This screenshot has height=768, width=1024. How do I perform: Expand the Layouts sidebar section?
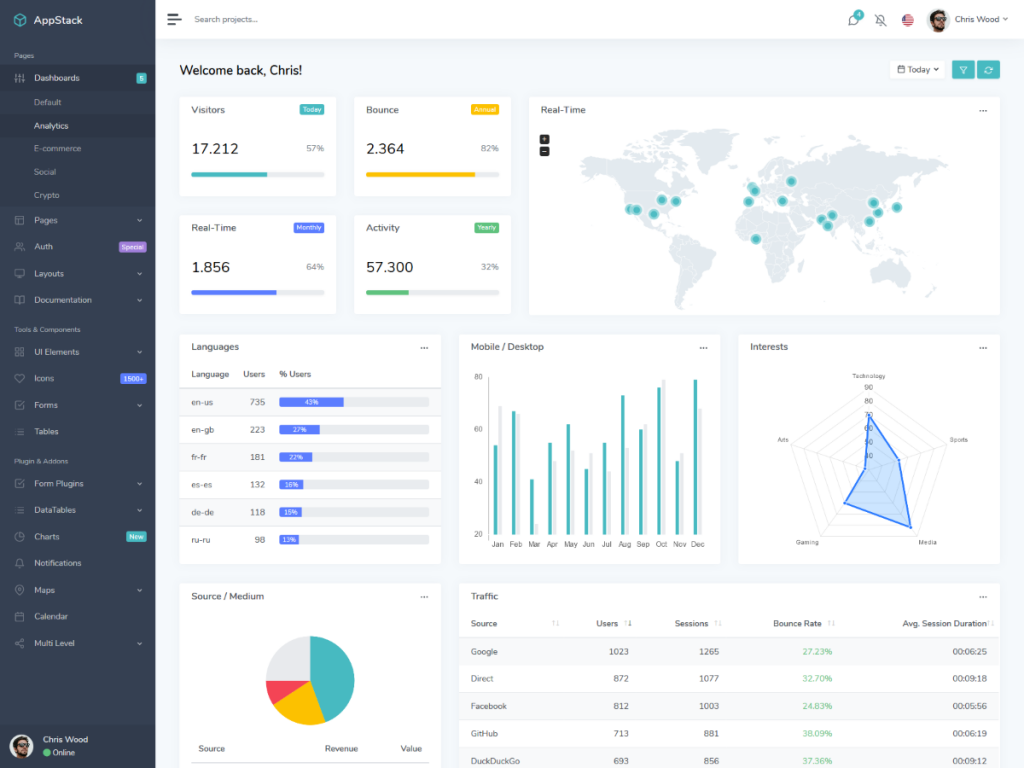pos(78,274)
